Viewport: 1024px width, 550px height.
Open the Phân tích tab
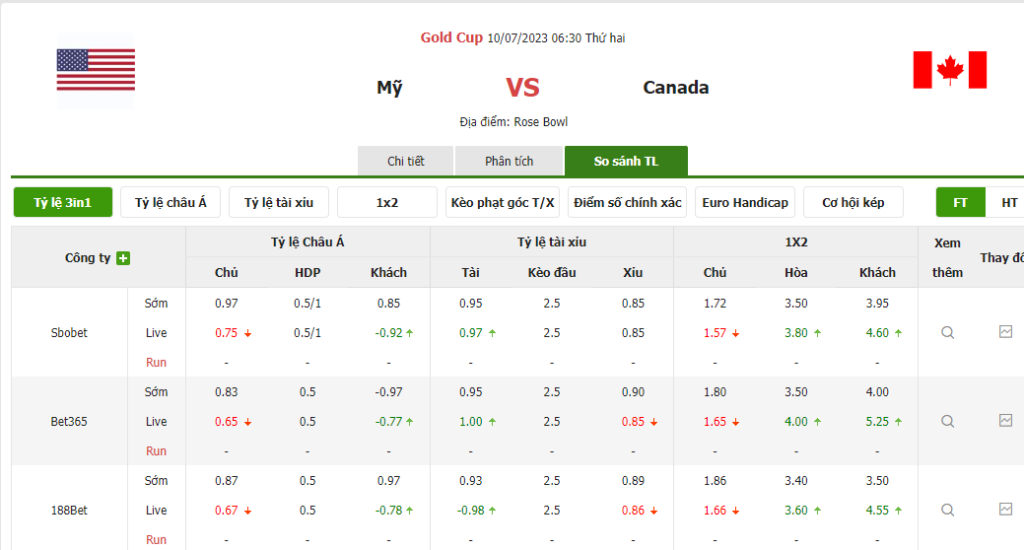(x=509, y=161)
